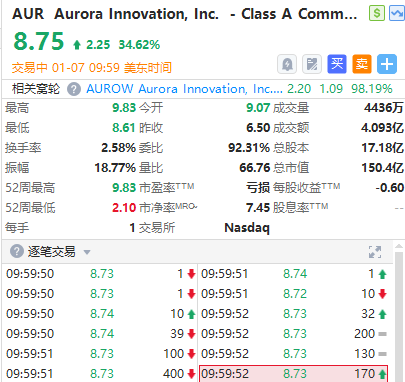Open the notes edit icon
The image size is (405, 382).
312,64
